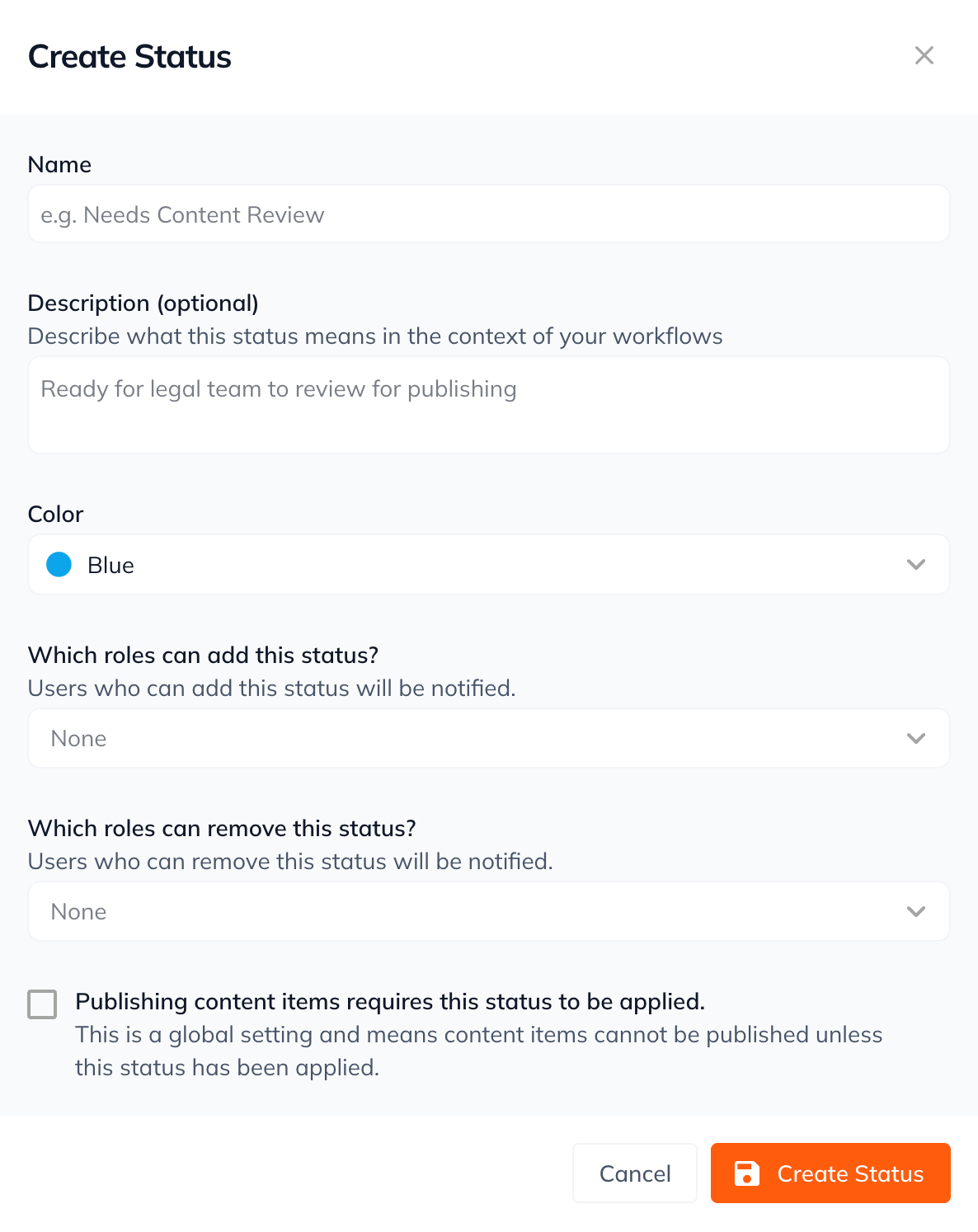The width and height of the screenshot is (978, 1232).
Task: Click "None" in the remove status roles field
Action: tap(79, 912)
